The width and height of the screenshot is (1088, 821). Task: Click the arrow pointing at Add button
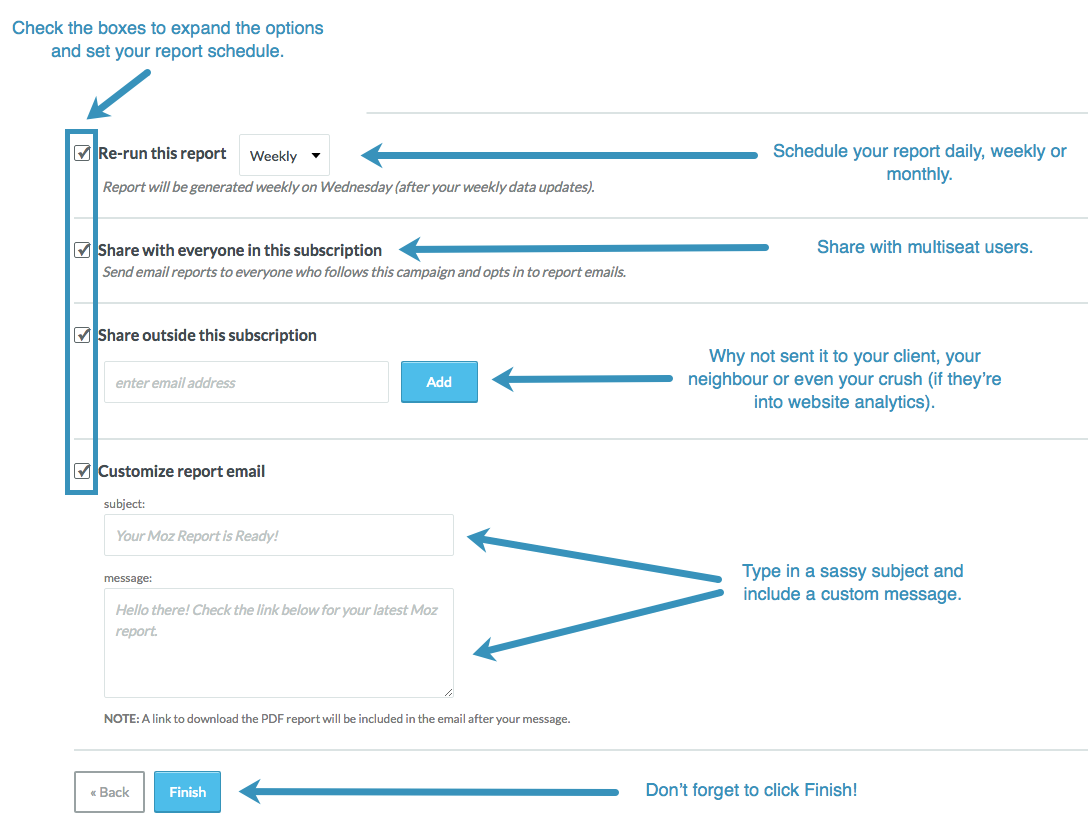point(582,379)
